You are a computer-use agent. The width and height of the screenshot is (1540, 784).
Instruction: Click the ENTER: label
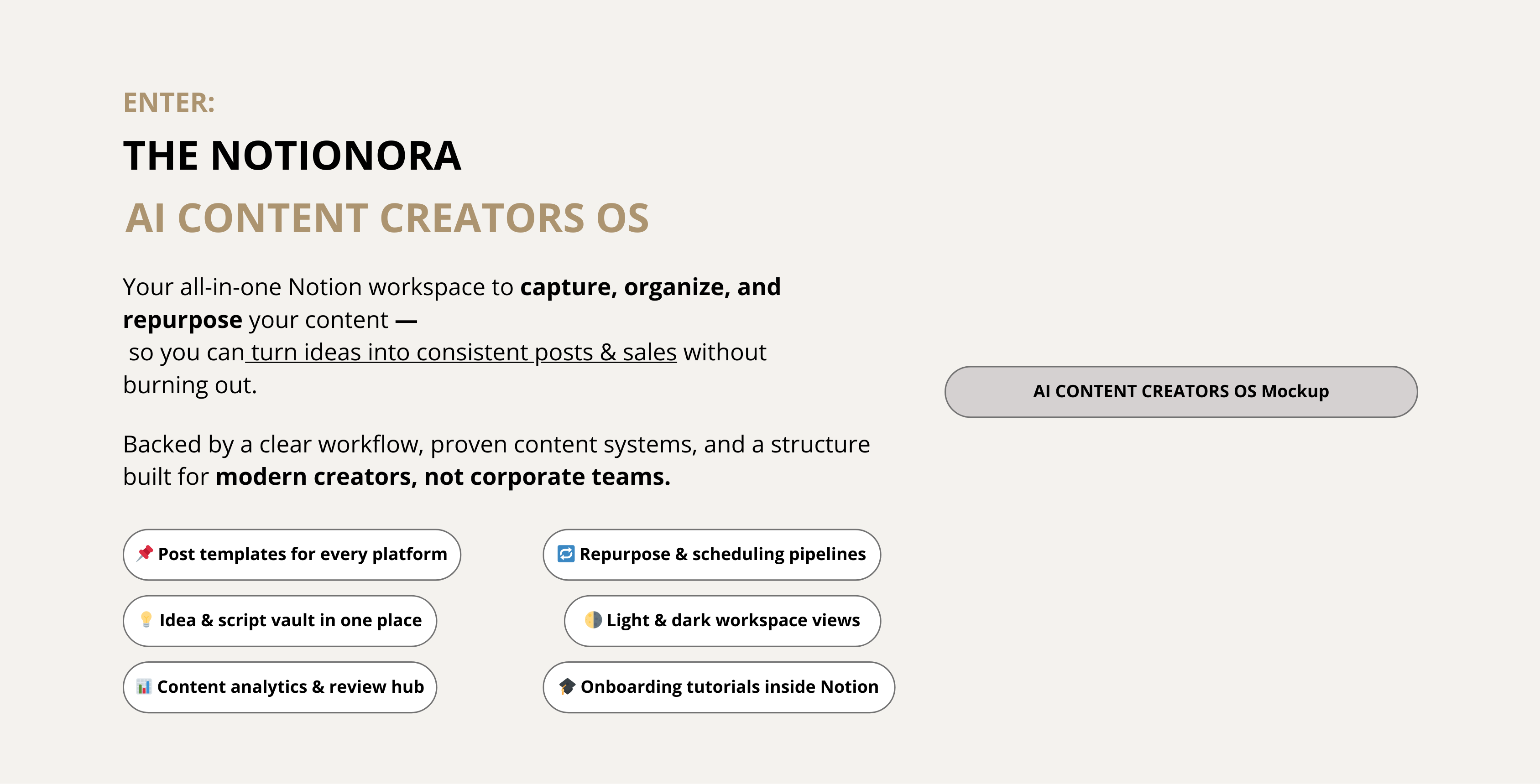coord(168,102)
